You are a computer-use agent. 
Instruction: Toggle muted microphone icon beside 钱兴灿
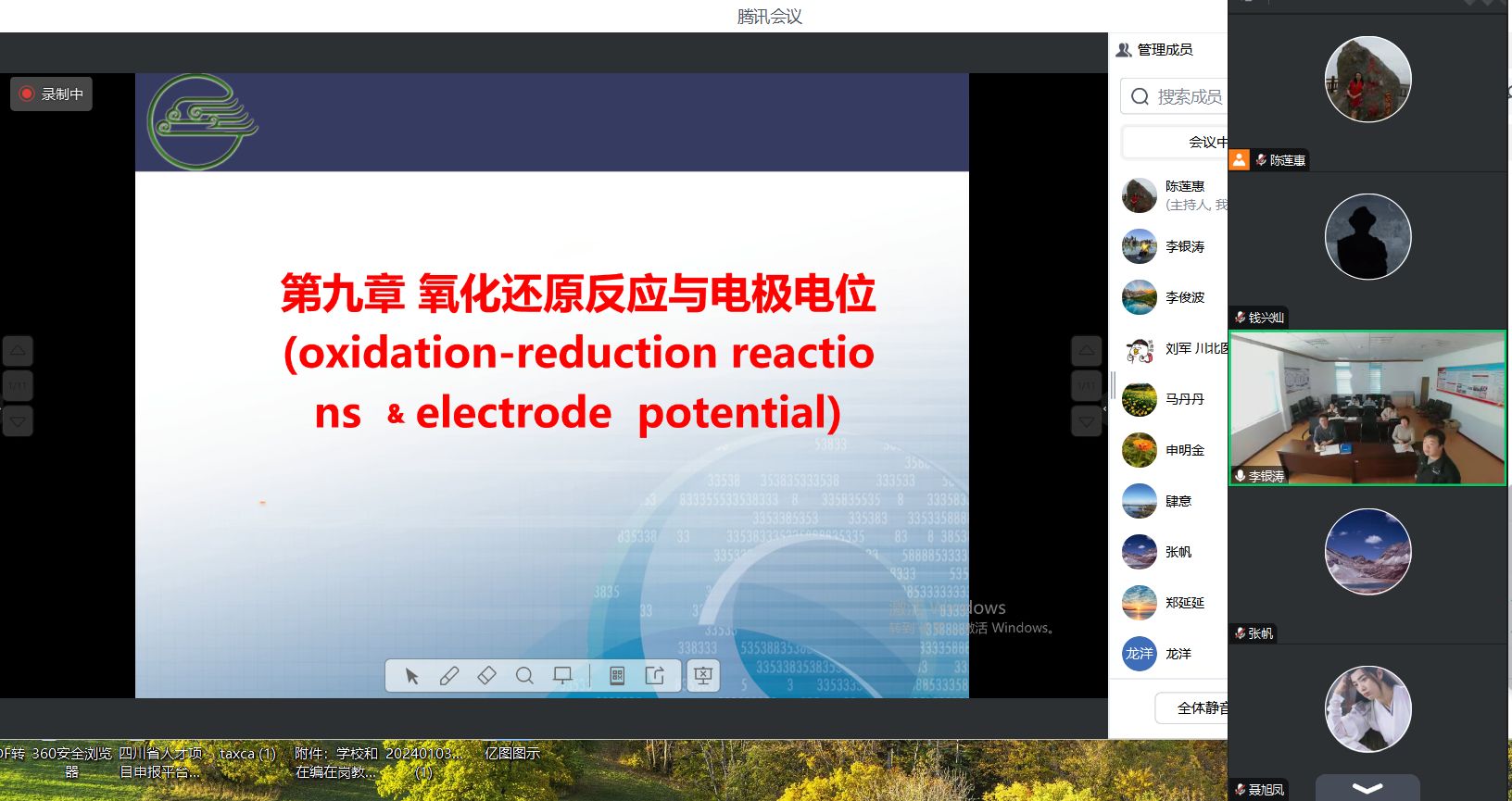(1240, 318)
